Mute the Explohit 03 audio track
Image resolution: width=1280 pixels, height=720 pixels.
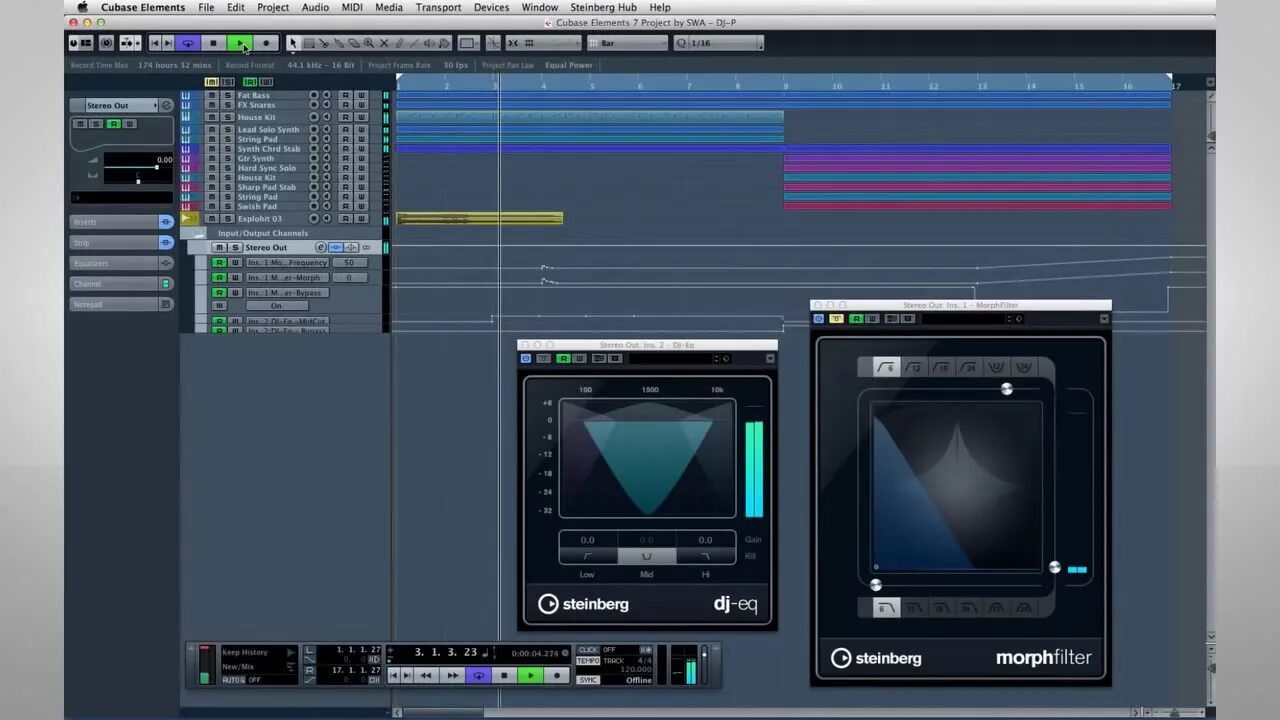(x=211, y=218)
